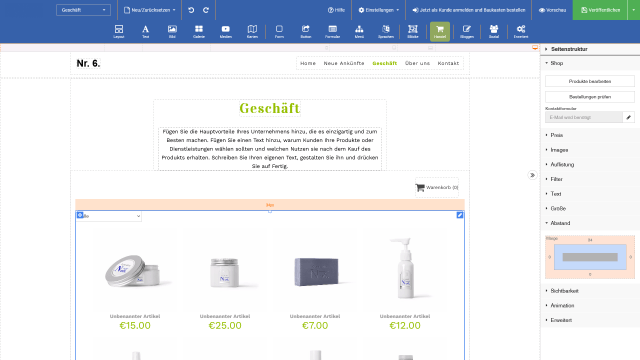Select Geschäft in site navigation

point(384,63)
